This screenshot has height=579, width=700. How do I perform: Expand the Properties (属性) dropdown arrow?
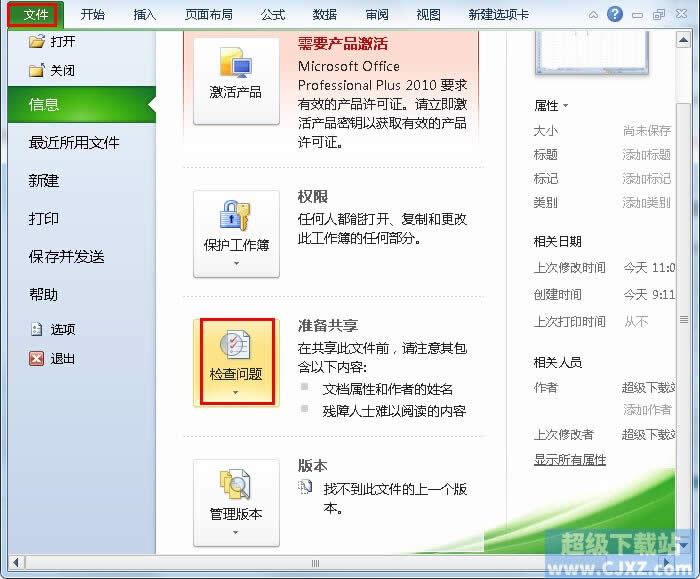tap(566, 106)
